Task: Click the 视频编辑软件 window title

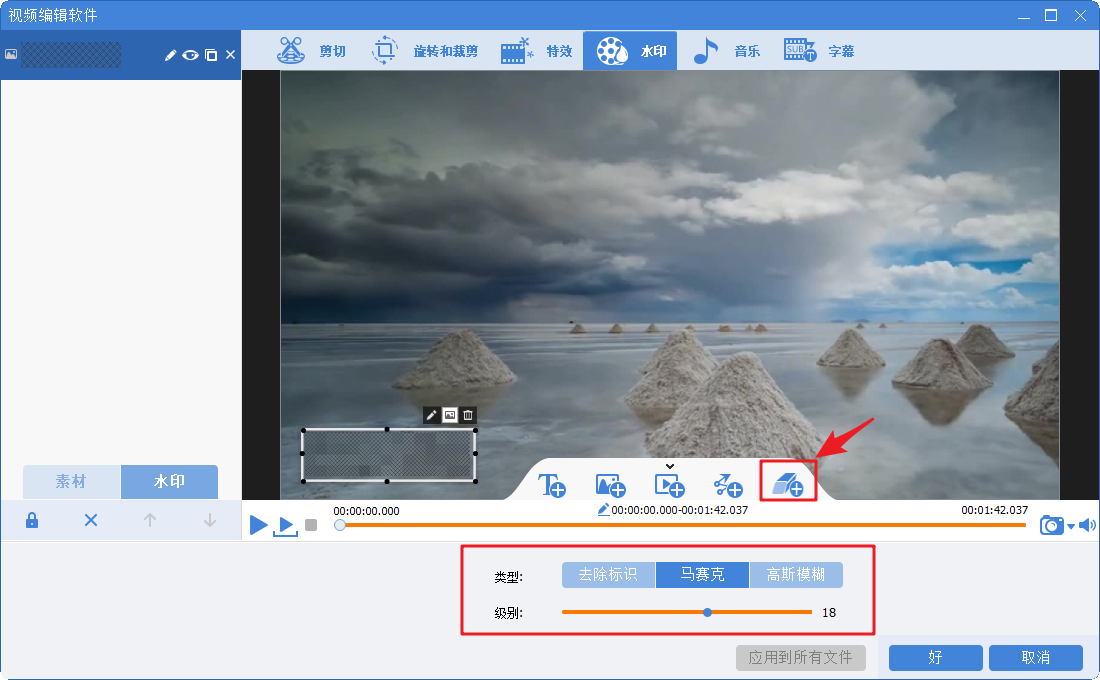Action: tap(53, 15)
